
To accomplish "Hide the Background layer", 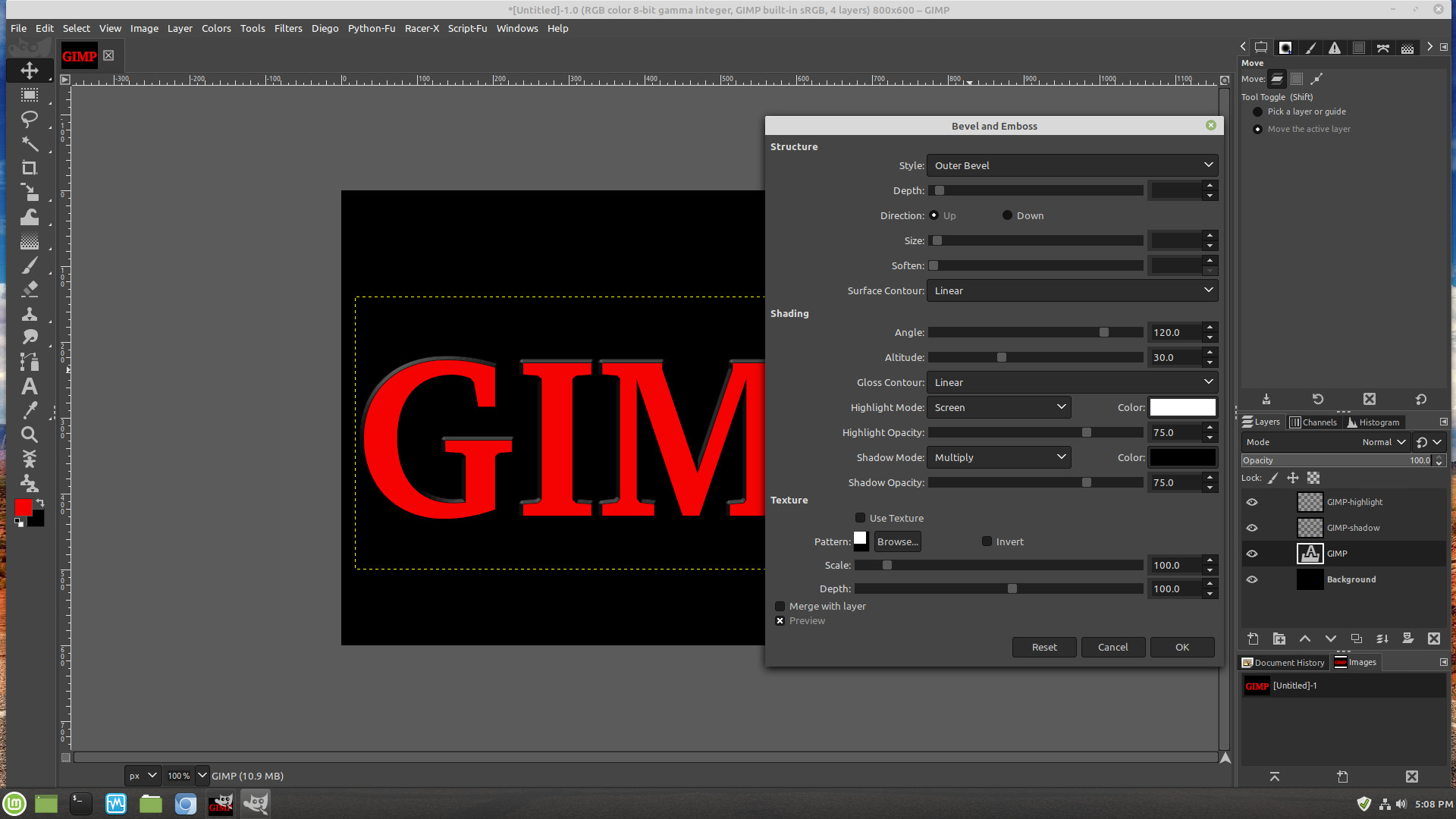I will tap(1252, 579).
